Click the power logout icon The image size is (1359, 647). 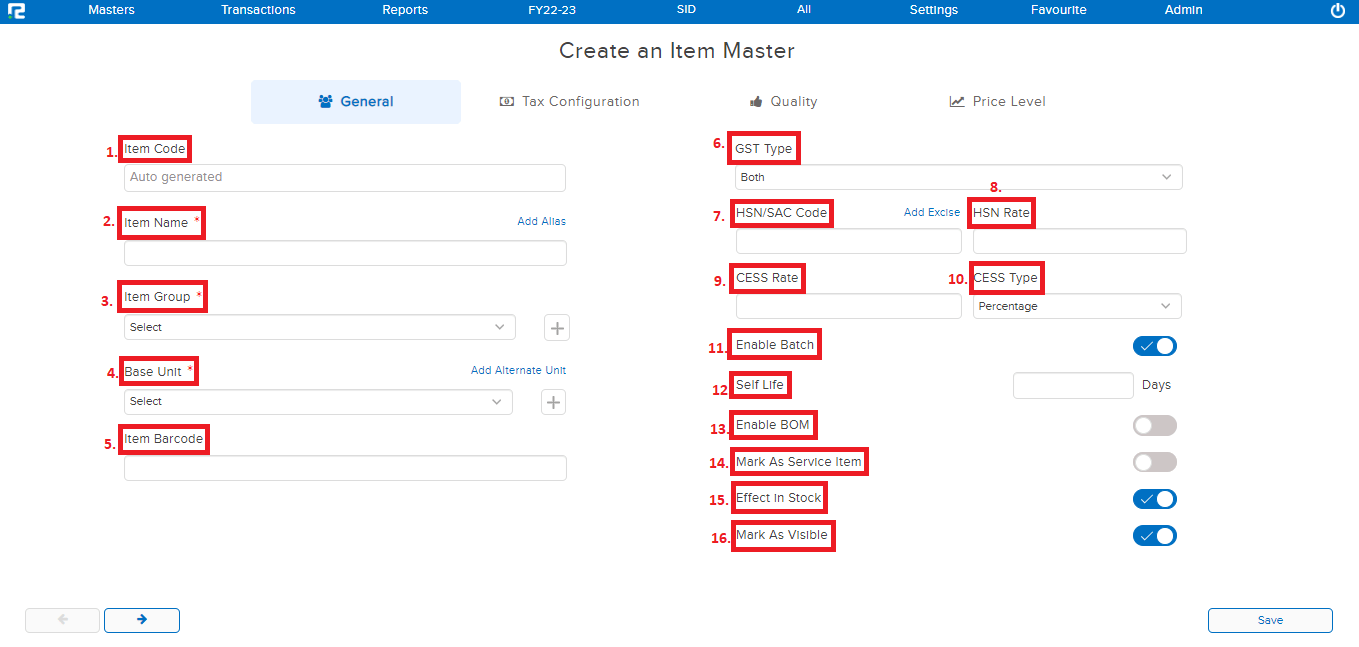[x=1338, y=10]
